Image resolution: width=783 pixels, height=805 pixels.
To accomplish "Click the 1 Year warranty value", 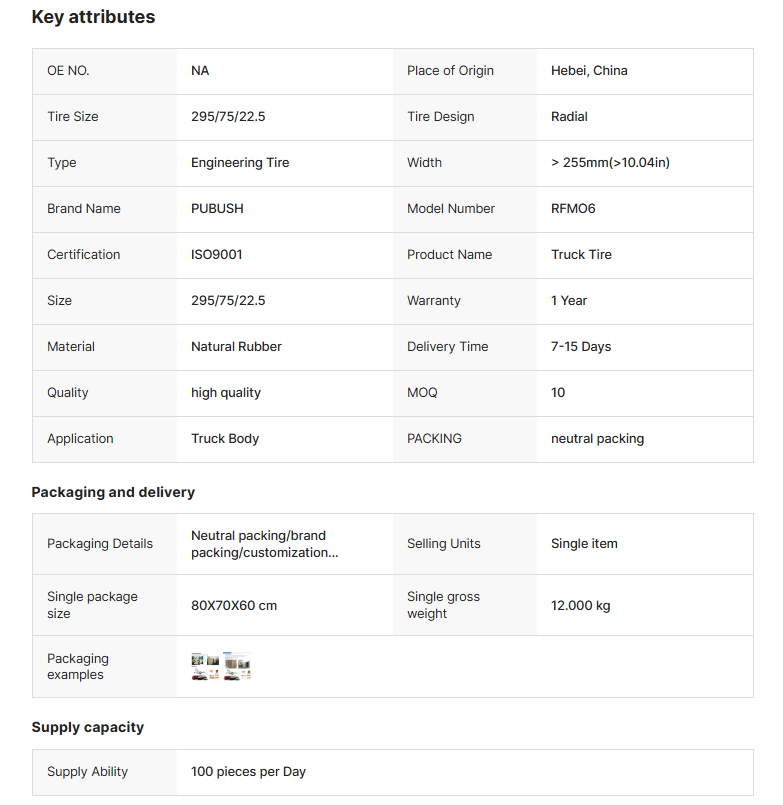I will point(569,301).
